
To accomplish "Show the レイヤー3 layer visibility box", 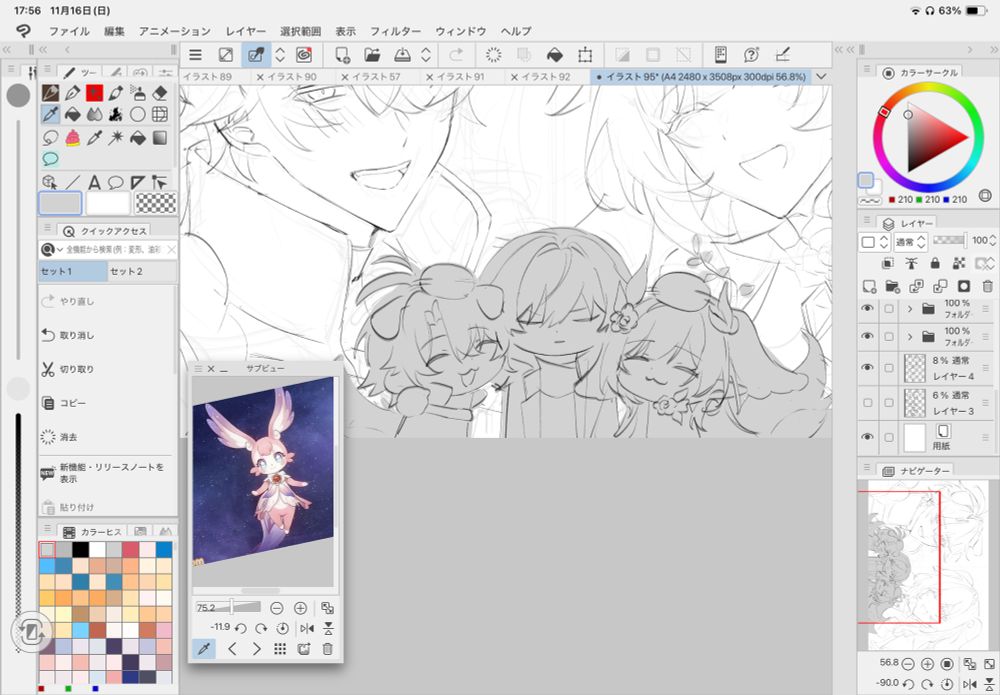I will pos(867,403).
